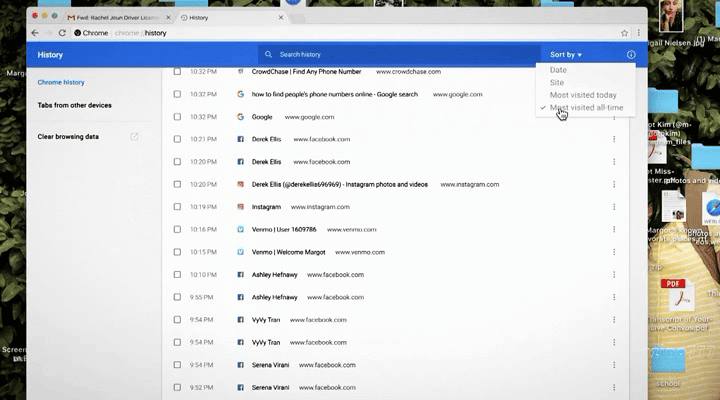Image resolution: width=720 pixels, height=400 pixels.
Task: Open the Venmo Welcome Margot history entry
Action: pos(288,252)
